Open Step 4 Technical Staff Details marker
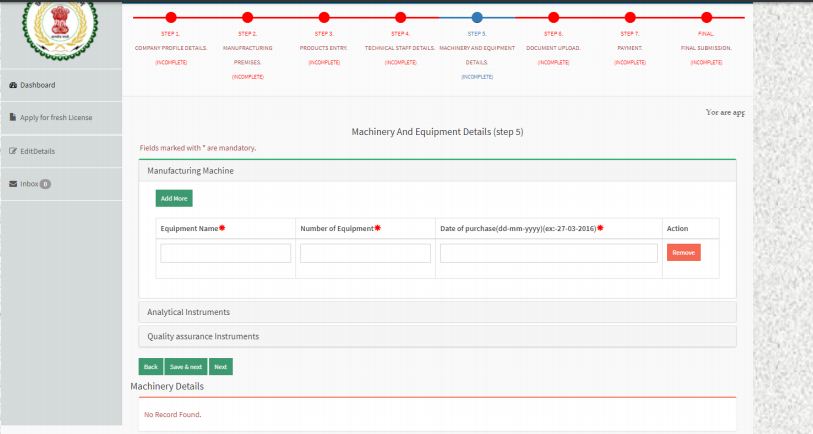This screenshot has width=813, height=434. (x=400, y=18)
